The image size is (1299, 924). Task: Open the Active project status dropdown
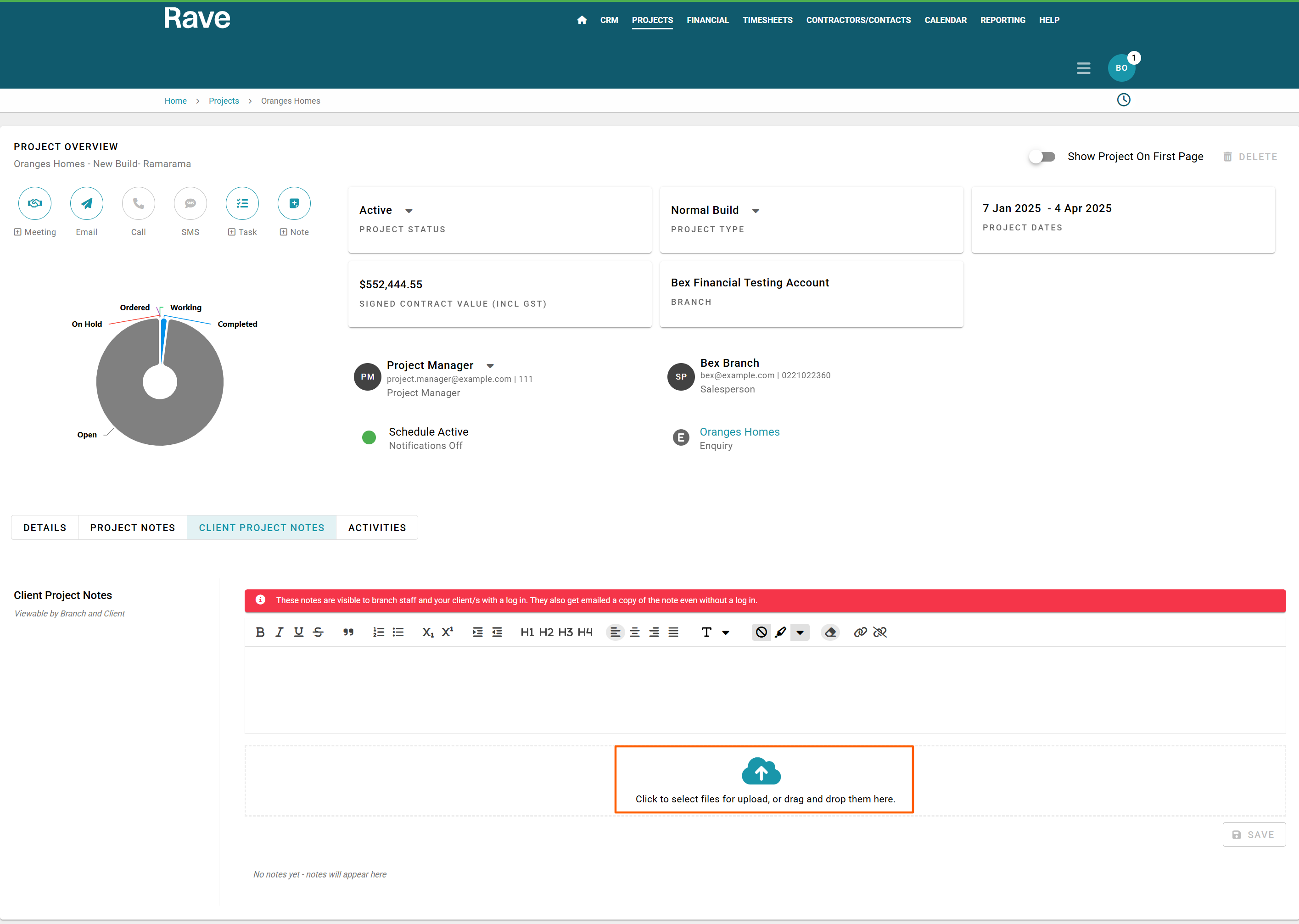click(409, 211)
